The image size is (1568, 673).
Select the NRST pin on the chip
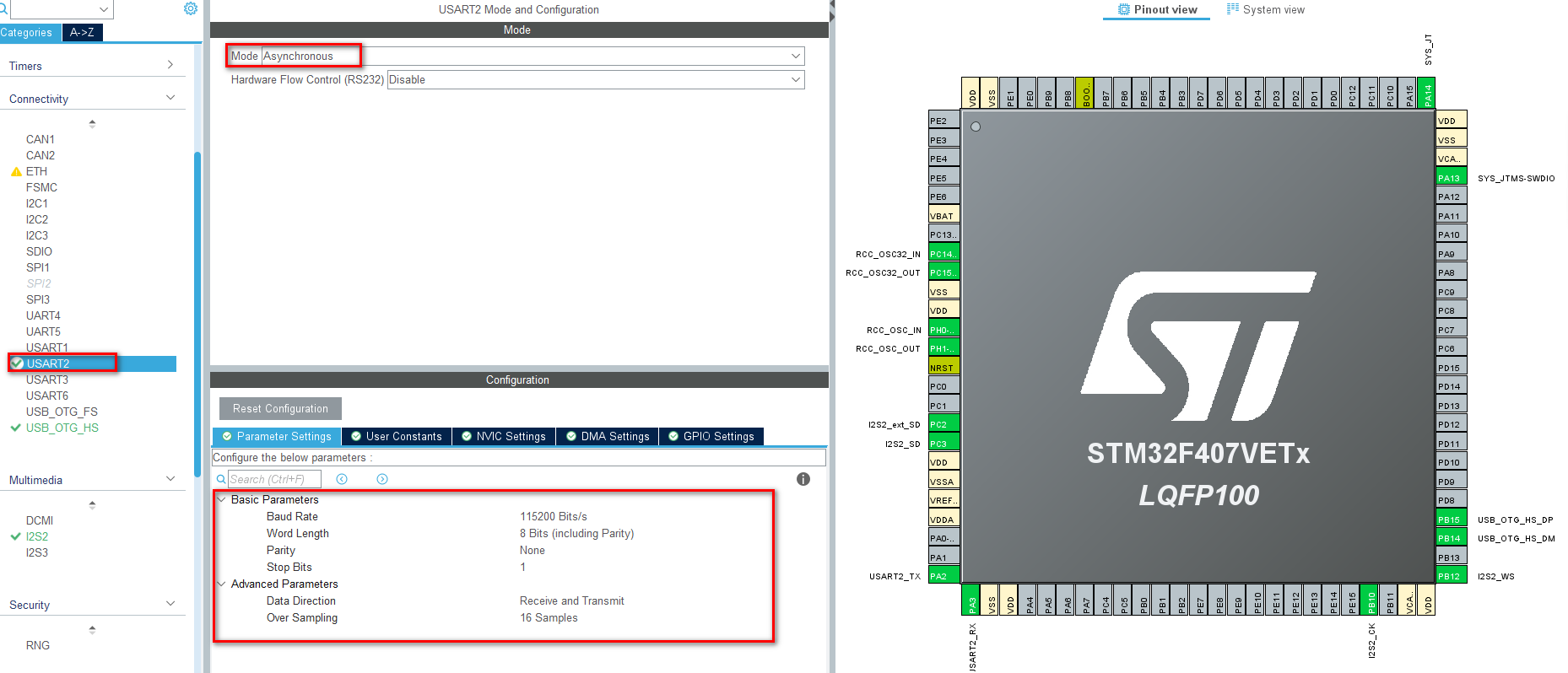coord(944,367)
